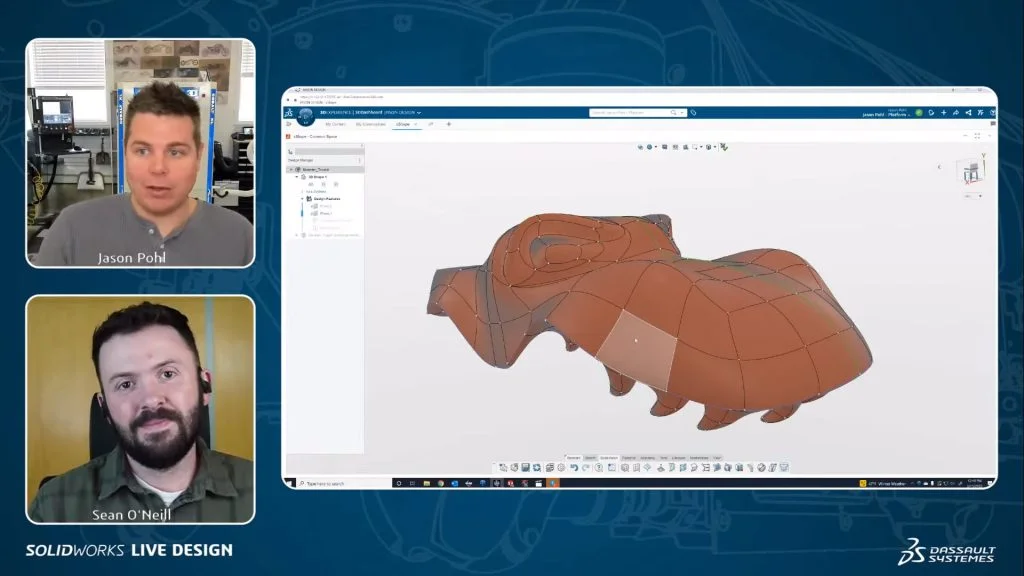
Task: Open the notifications icon in top bar
Action: click(x=931, y=113)
